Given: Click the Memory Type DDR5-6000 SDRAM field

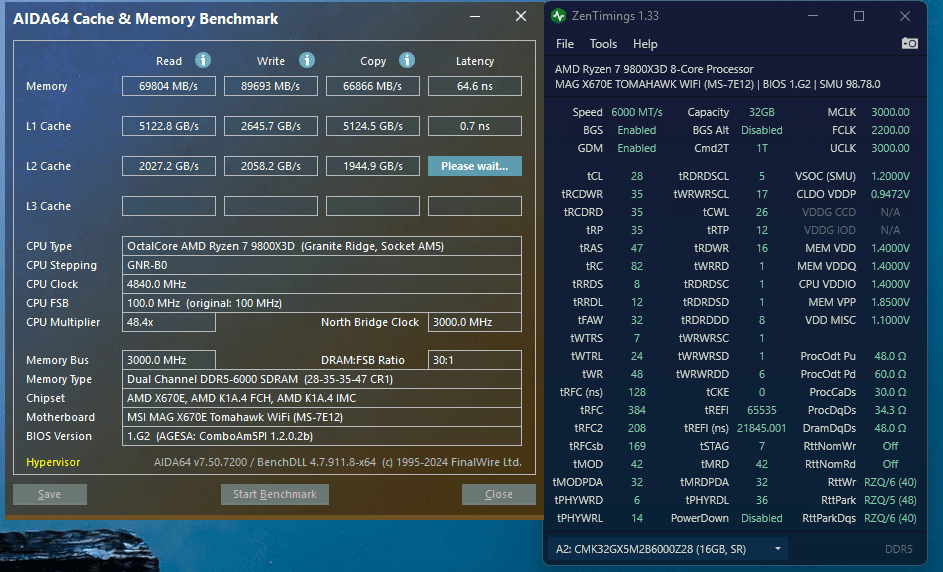Looking at the screenshot, I should click(322, 380).
